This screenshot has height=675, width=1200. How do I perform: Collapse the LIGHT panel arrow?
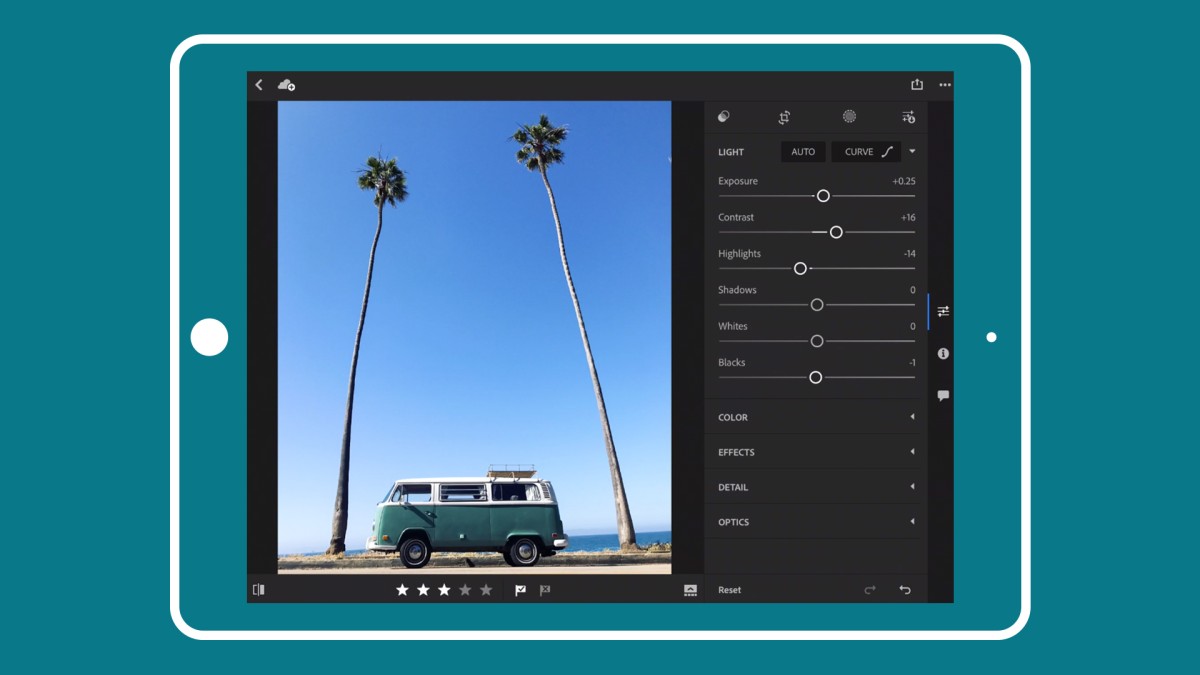(x=912, y=151)
